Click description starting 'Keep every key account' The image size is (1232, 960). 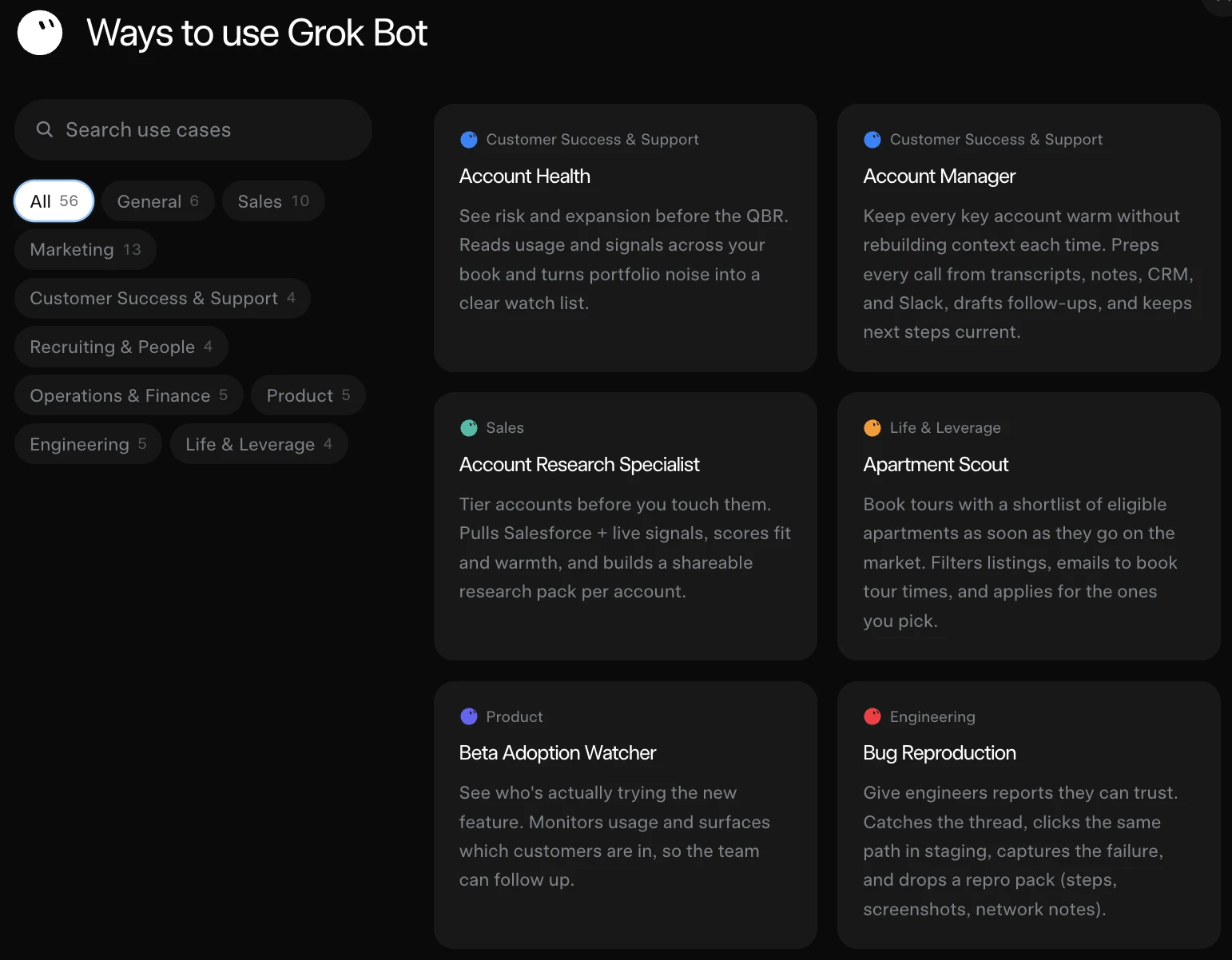pyautogui.click(x=1028, y=274)
